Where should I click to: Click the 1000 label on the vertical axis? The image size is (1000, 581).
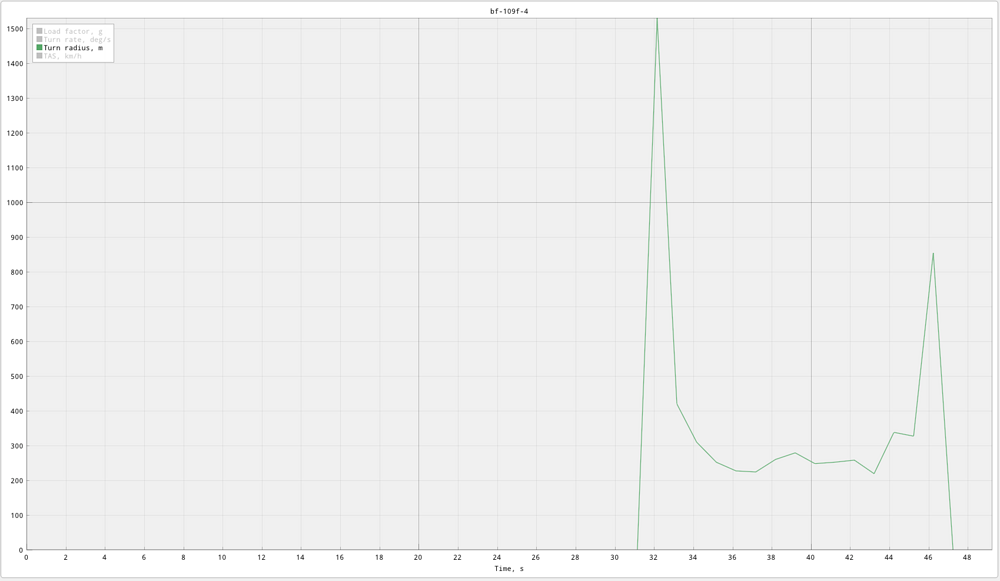point(14,203)
